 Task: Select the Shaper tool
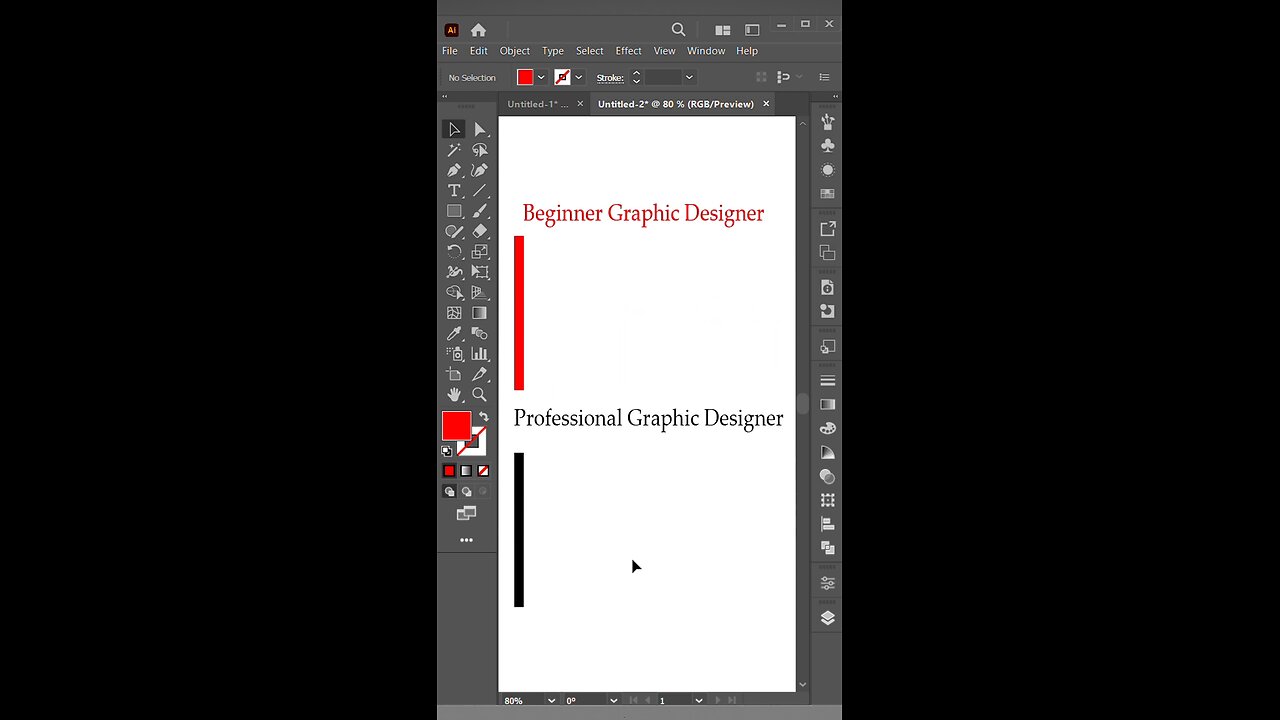click(x=454, y=231)
